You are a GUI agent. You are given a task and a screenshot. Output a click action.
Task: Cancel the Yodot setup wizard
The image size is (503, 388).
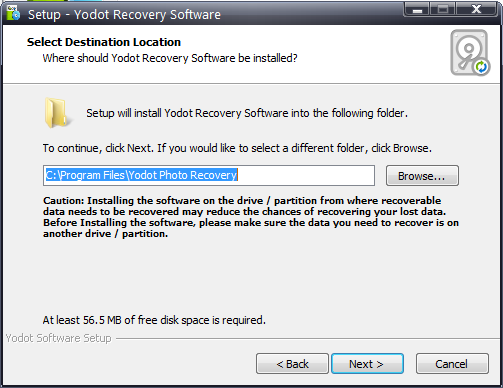click(x=452, y=364)
